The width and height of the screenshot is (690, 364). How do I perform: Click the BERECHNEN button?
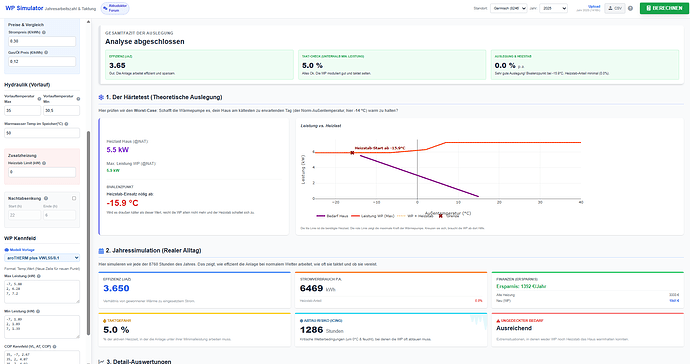[664, 8]
